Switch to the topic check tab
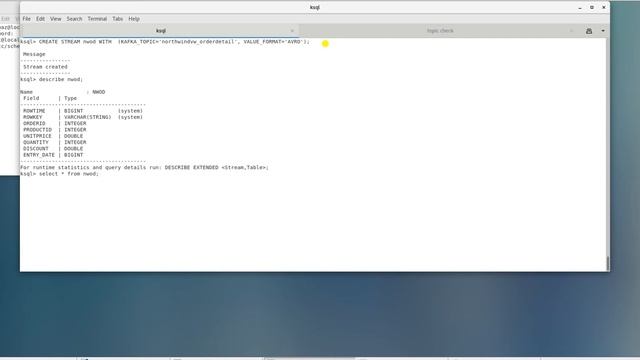Viewport: 640px width, 360px height. [x=440, y=31]
